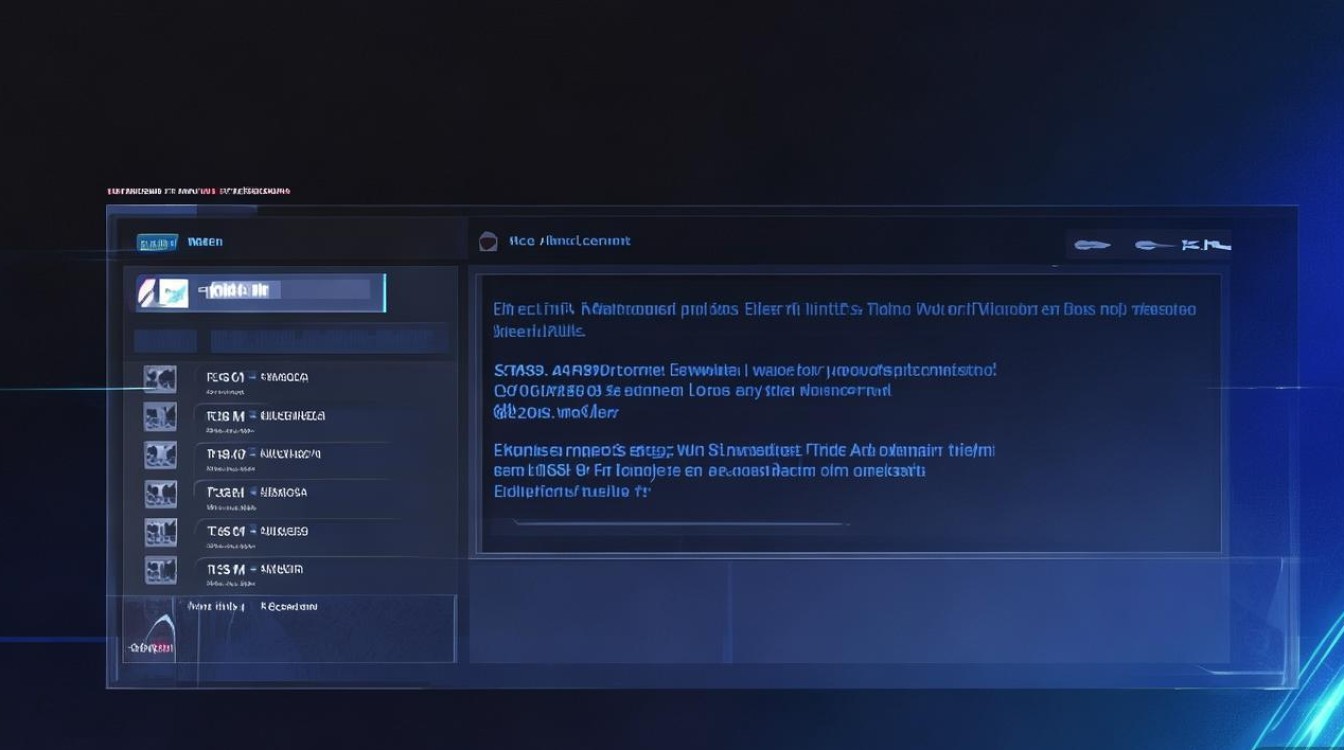
Task: Open the sixth sidebar list entry's icon
Action: pos(160,570)
